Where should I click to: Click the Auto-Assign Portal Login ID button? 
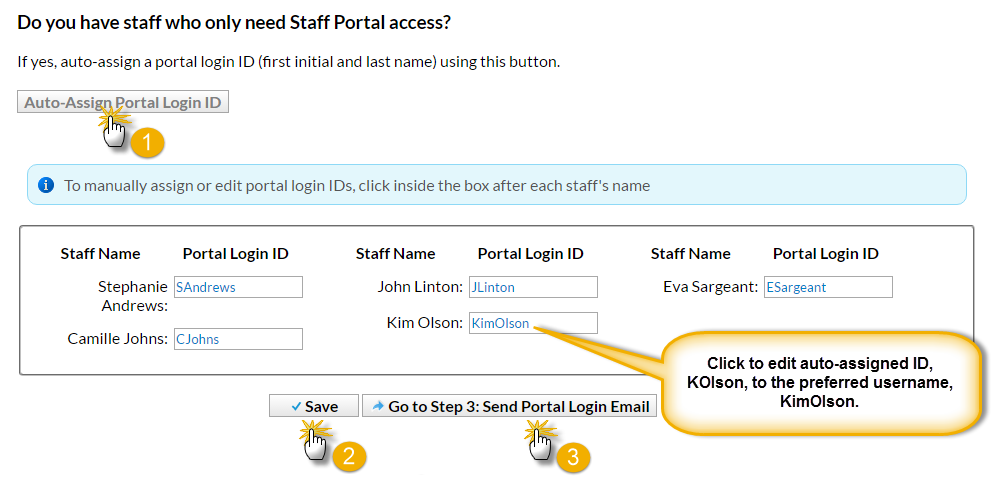click(x=123, y=102)
